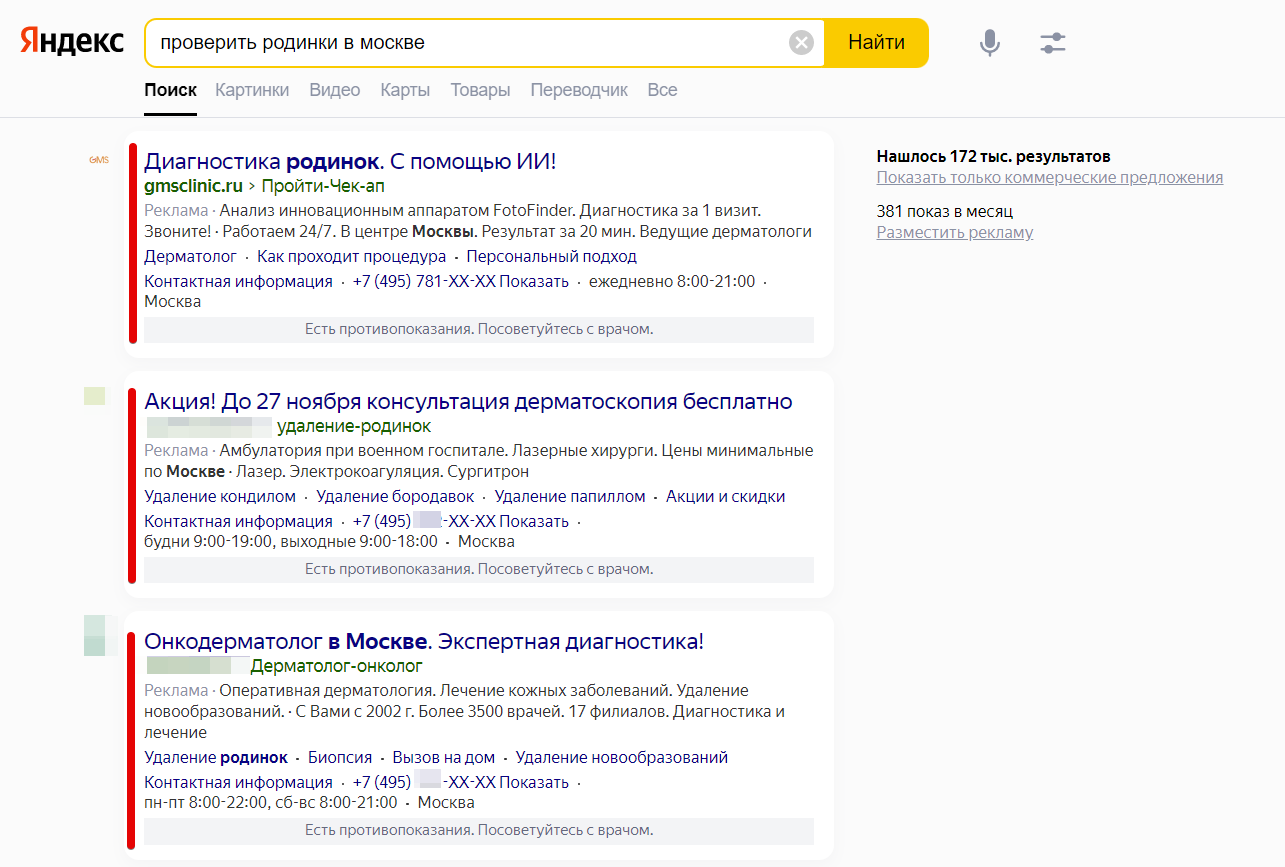Open the Удаление новообразований sitelink

[x=622, y=757]
